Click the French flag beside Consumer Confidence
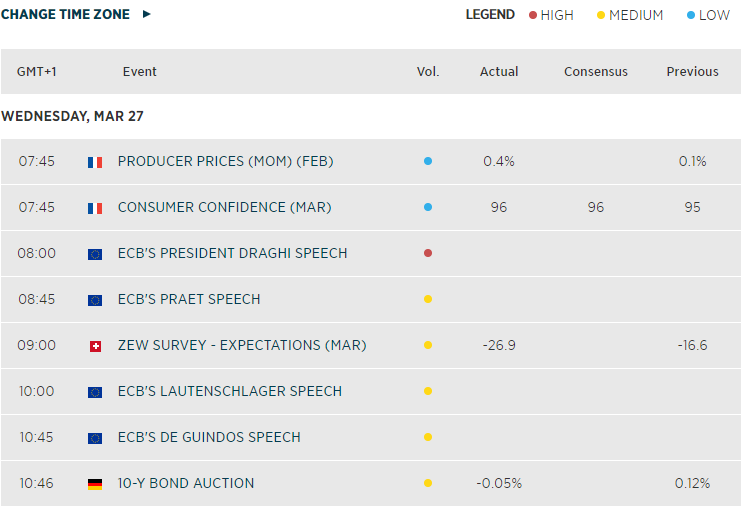Viewport: 741px width, 507px height. (x=95, y=208)
